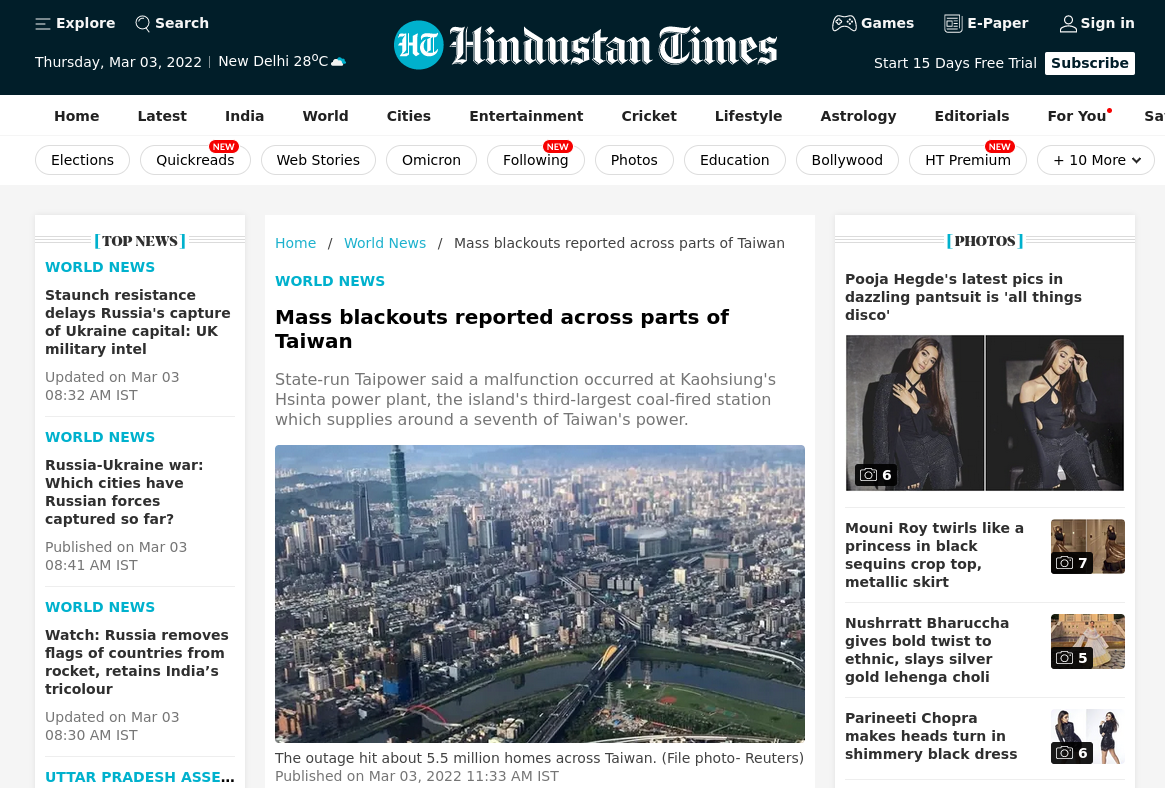Select the Omicron pill

tap(432, 160)
